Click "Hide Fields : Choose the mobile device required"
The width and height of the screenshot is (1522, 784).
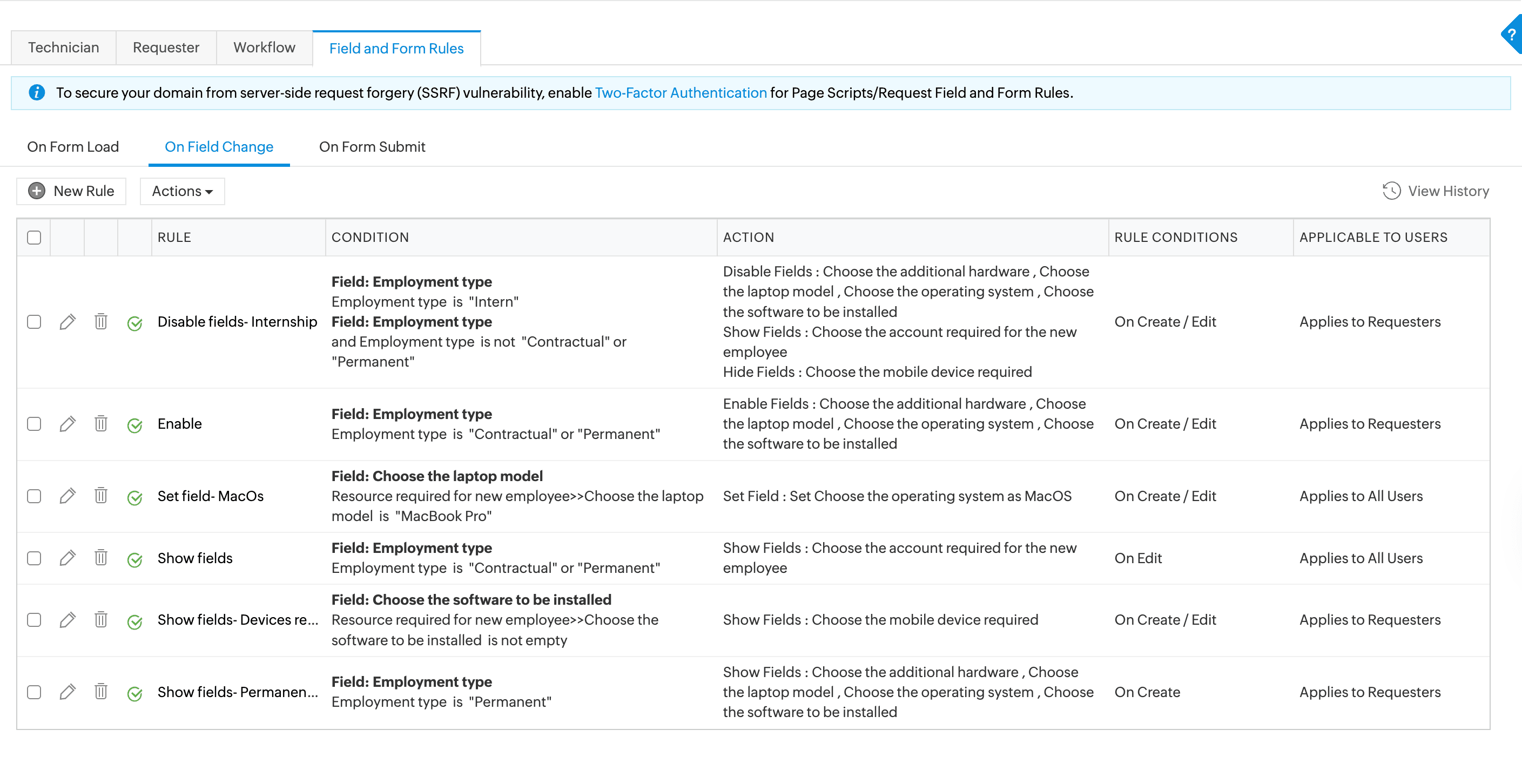pos(878,372)
